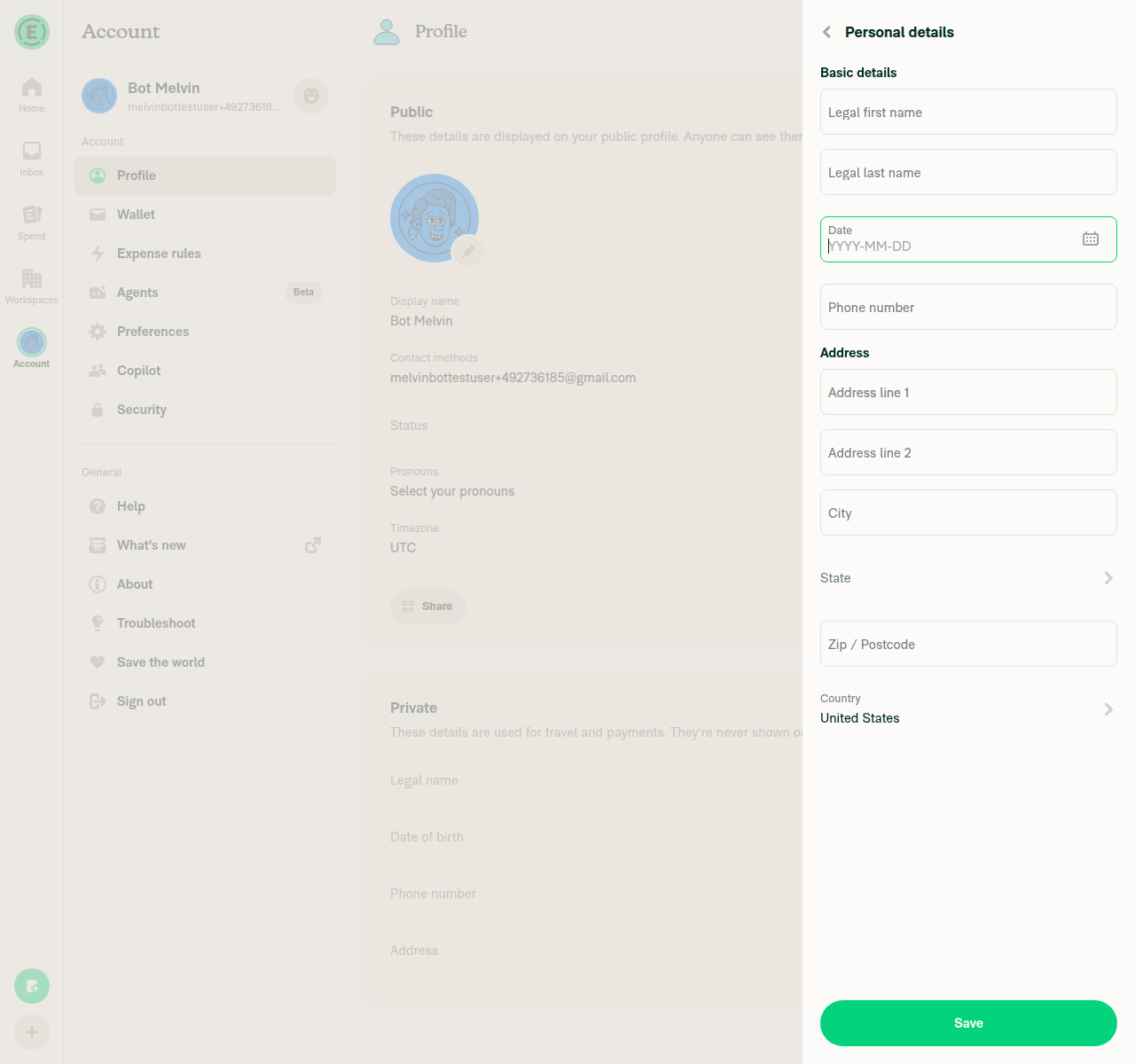
Task: Click the green create expense button
Action: click(x=32, y=986)
